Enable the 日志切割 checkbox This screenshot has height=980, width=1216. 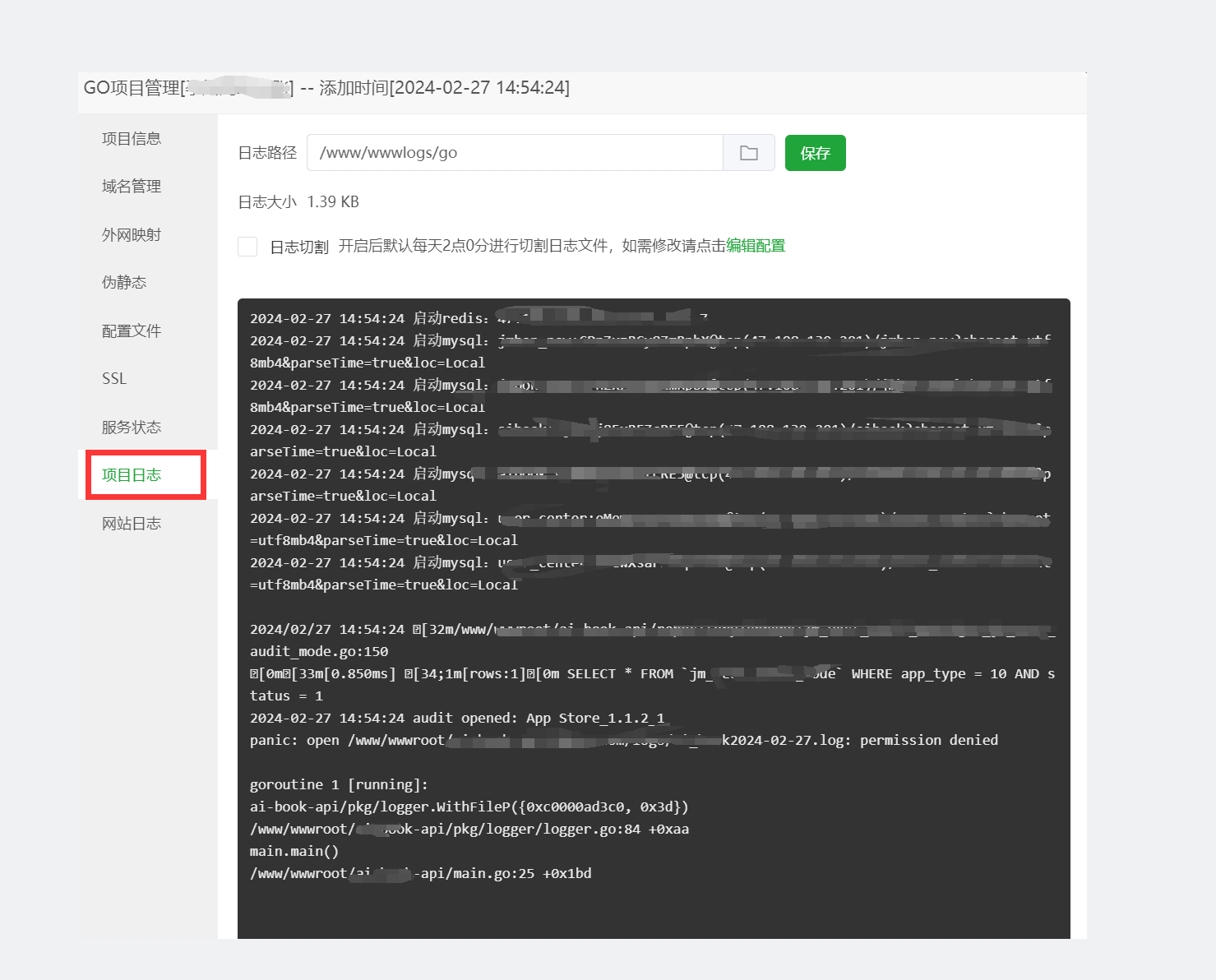coord(247,247)
